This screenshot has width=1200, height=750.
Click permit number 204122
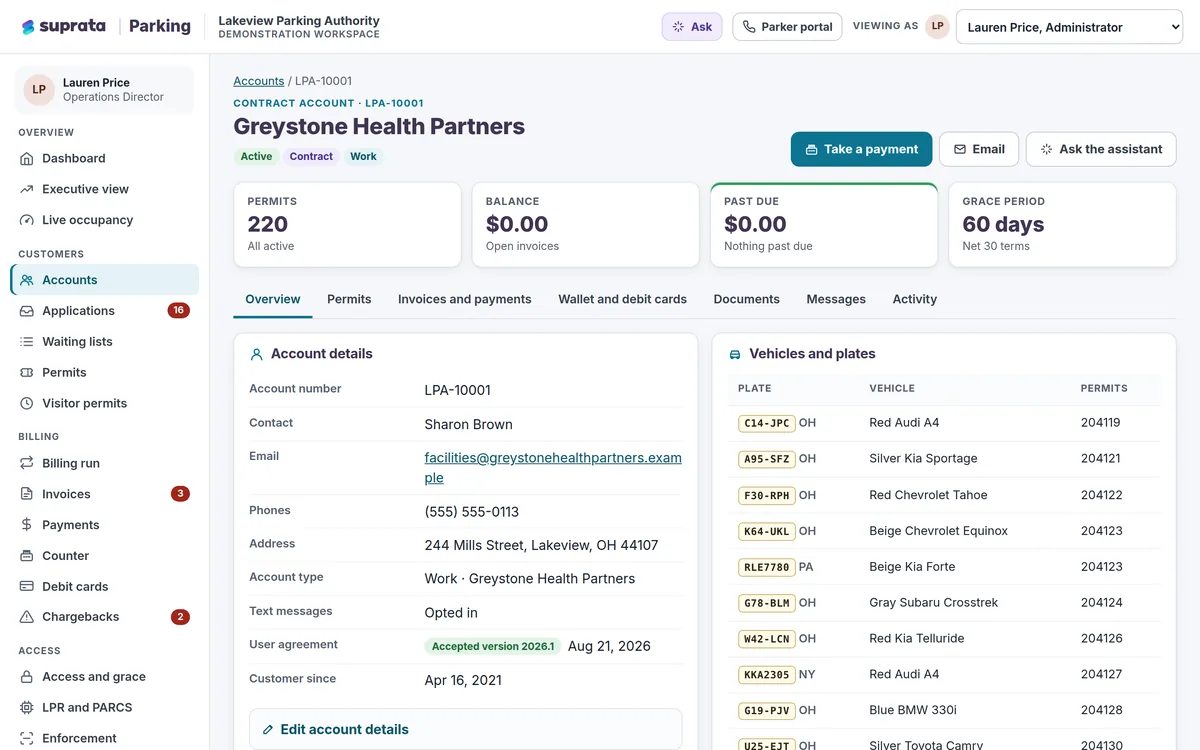(1101, 495)
